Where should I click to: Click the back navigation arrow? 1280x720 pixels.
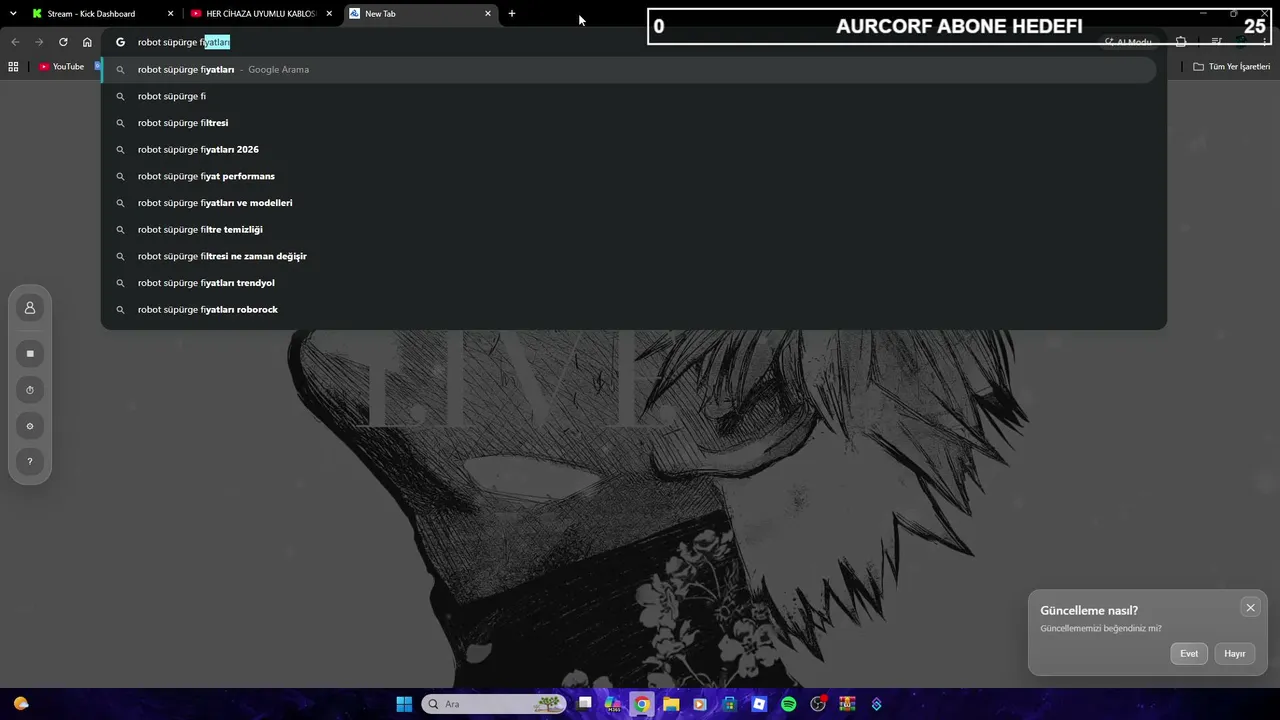click(x=15, y=42)
